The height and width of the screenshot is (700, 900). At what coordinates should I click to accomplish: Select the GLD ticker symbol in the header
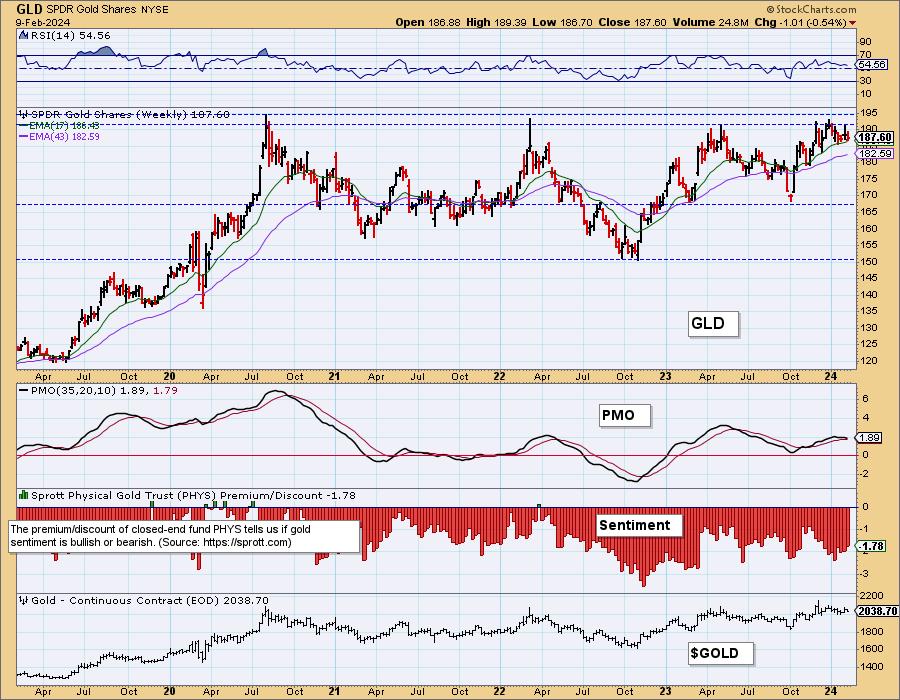(x=29, y=9)
